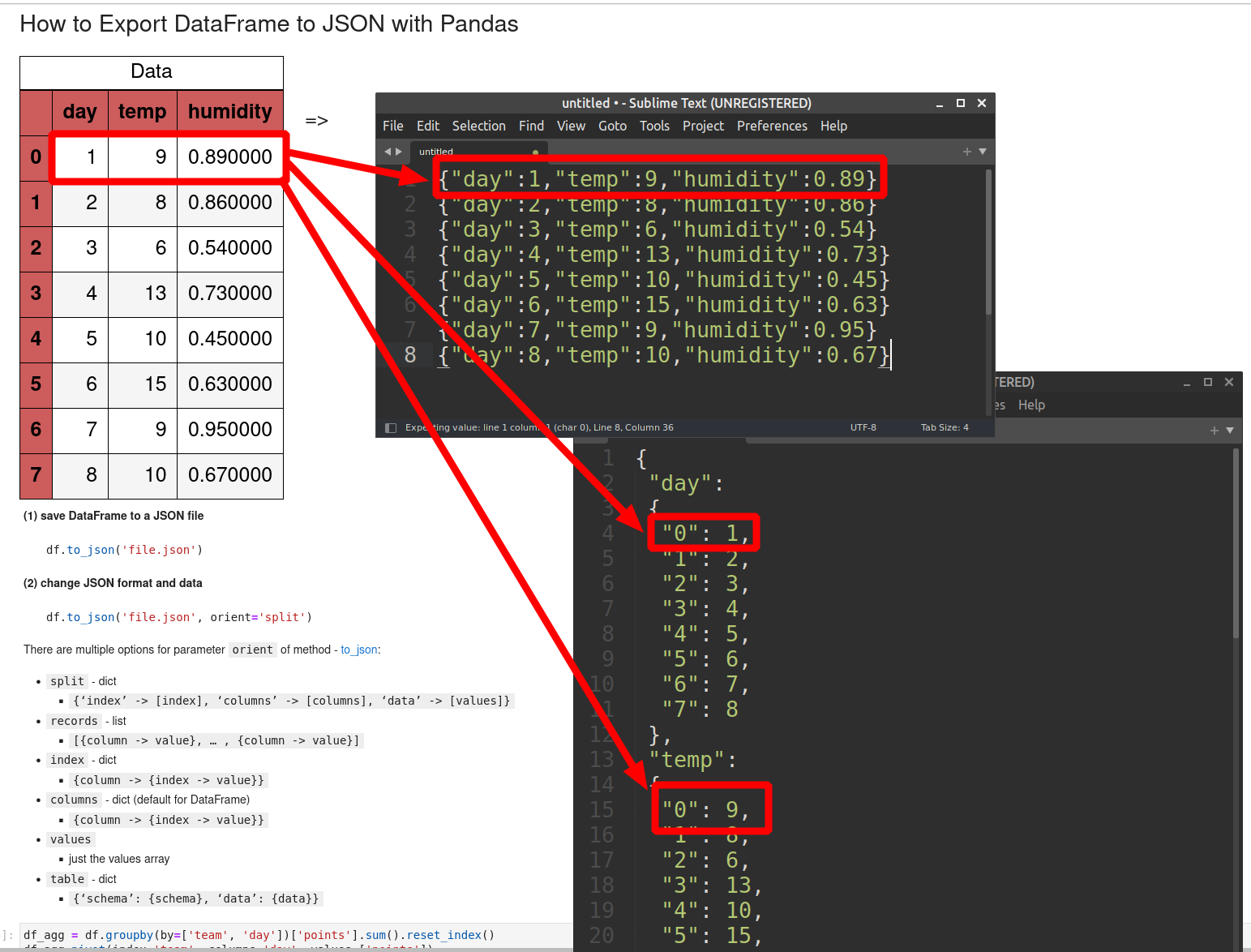Image resolution: width=1251 pixels, height=952 pixels.
Task: Open the Preferences menu
Action: (771, 126)
